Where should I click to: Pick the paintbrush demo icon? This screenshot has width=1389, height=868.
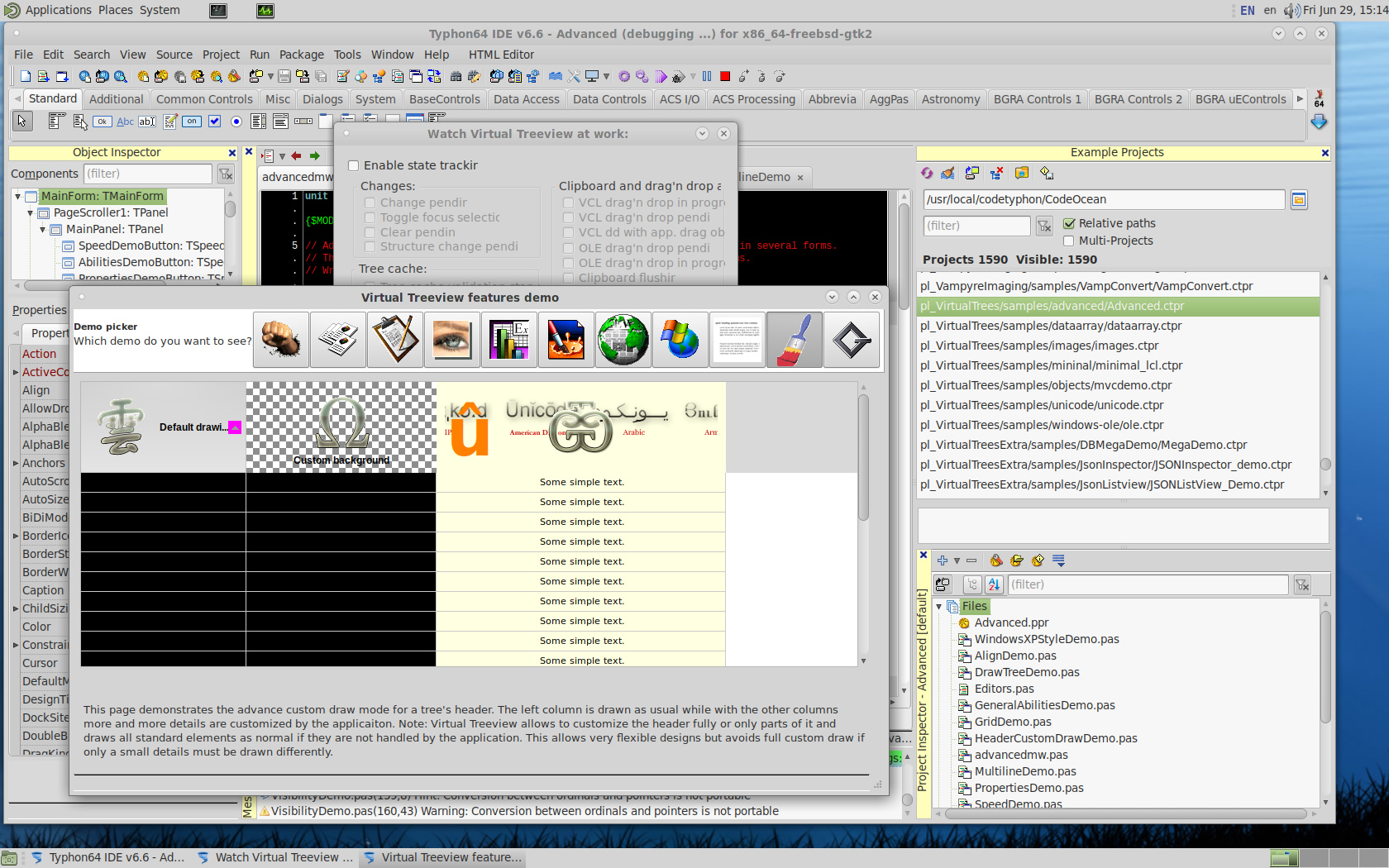click(x=795, y=340)
